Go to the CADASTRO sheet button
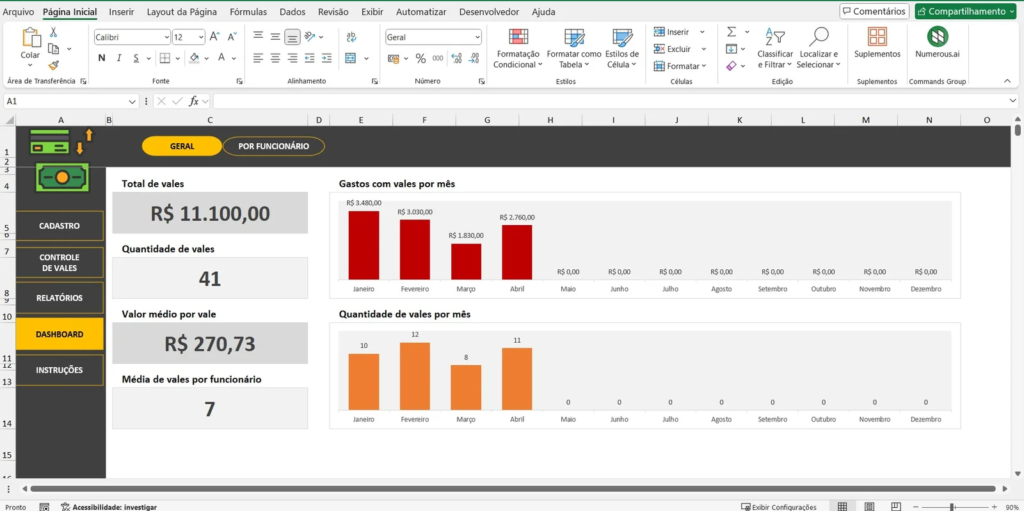Image resolution: width=1024 pixels, height=511 pixels. click(60, 226)
